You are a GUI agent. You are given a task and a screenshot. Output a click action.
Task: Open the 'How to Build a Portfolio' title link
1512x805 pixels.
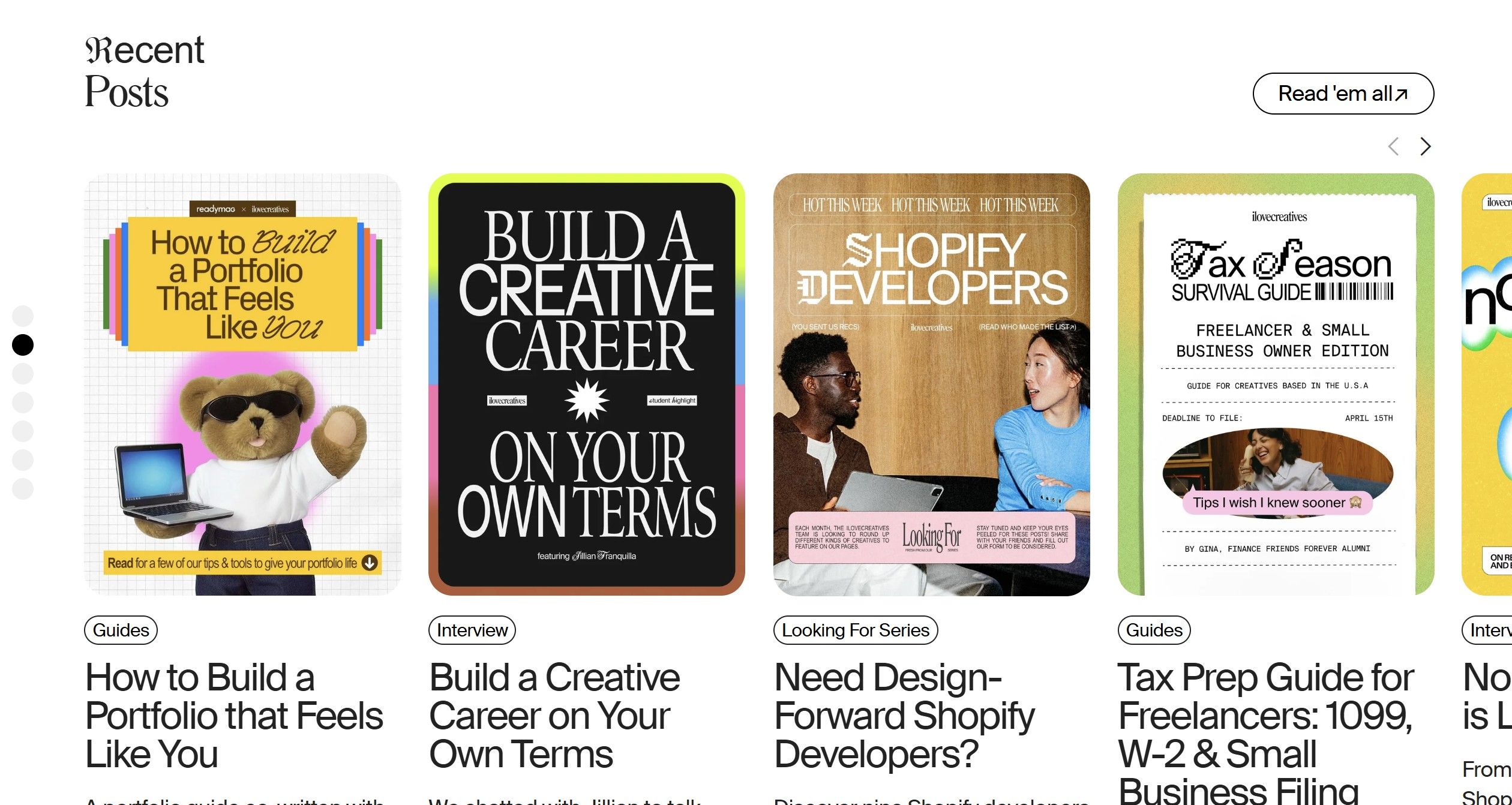point(234,716)
